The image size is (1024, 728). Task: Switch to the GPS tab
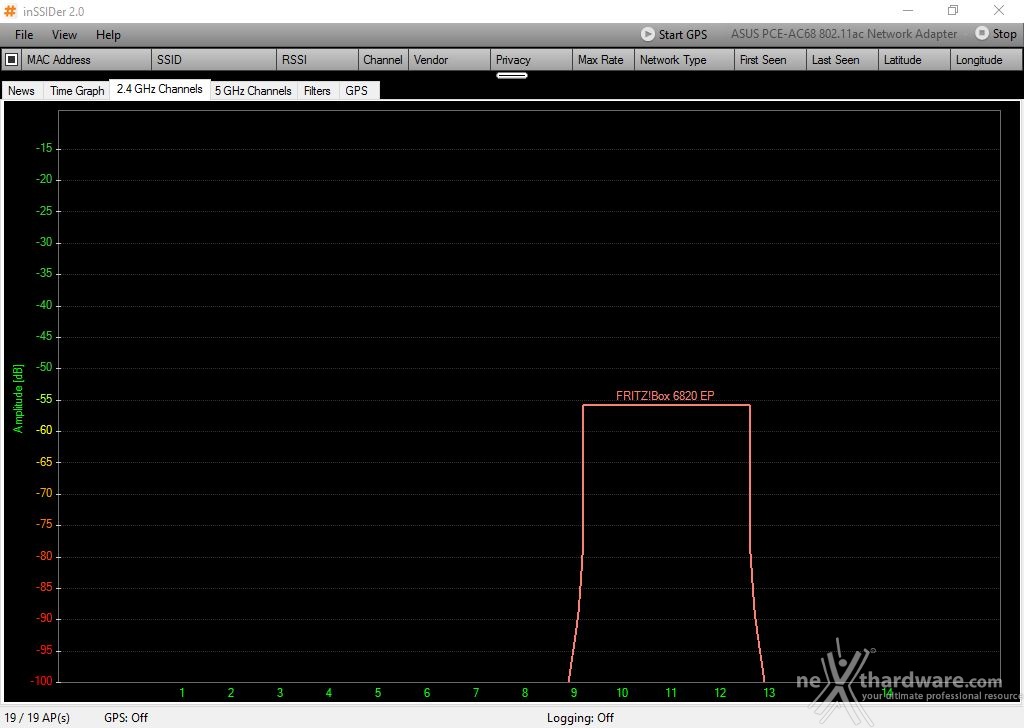tap(357, 91)
